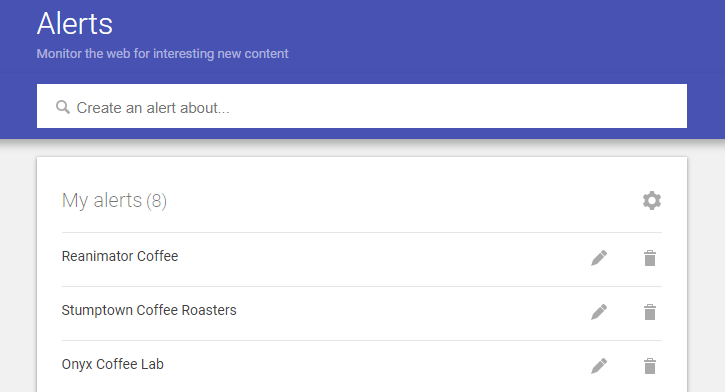Viewport: 725px width, 392px height.
Task: Open the Onyx Coffee Lab alert
Action: click(112, 364)
